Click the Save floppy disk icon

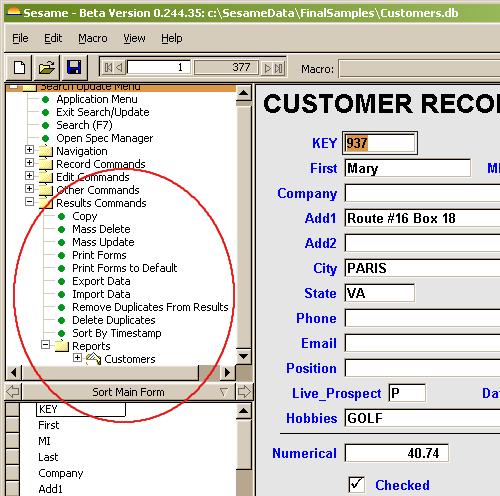tap(74, 68)
